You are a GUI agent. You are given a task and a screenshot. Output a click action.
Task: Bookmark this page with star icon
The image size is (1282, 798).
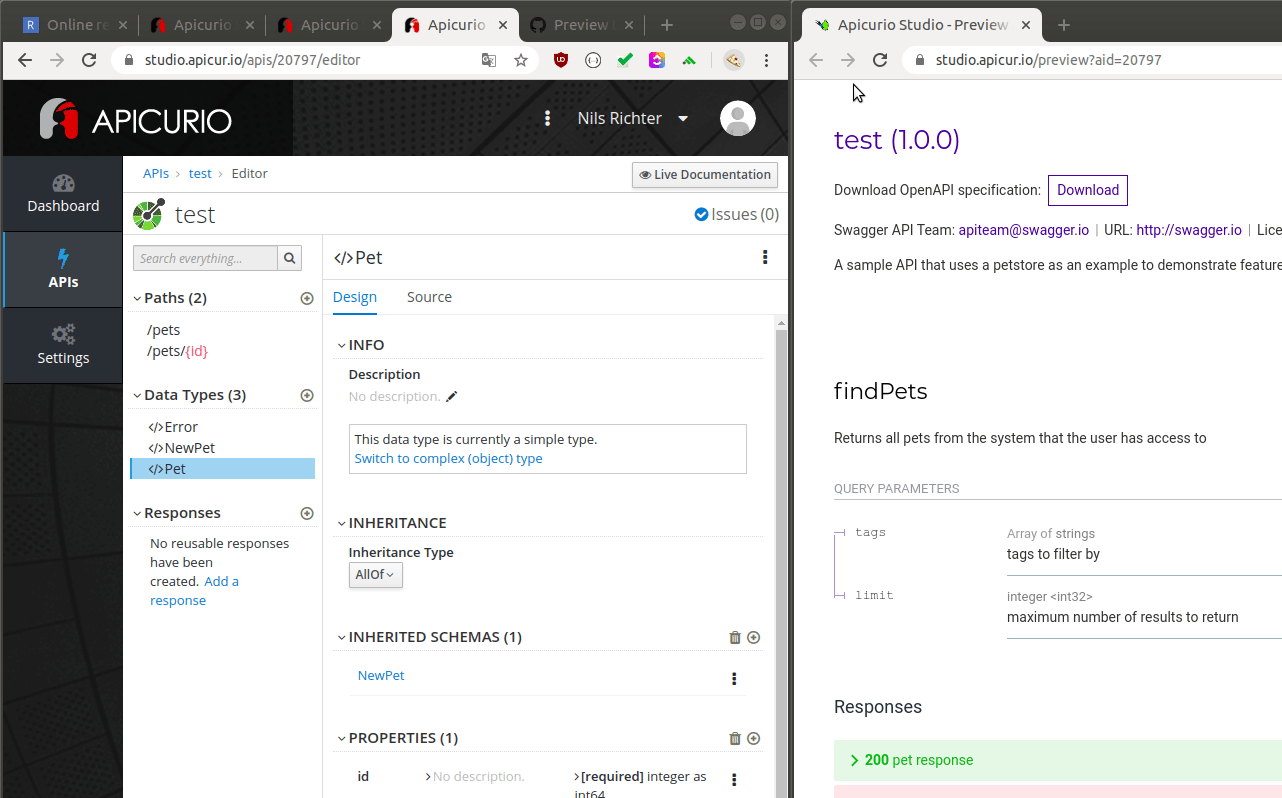point(521,60)
